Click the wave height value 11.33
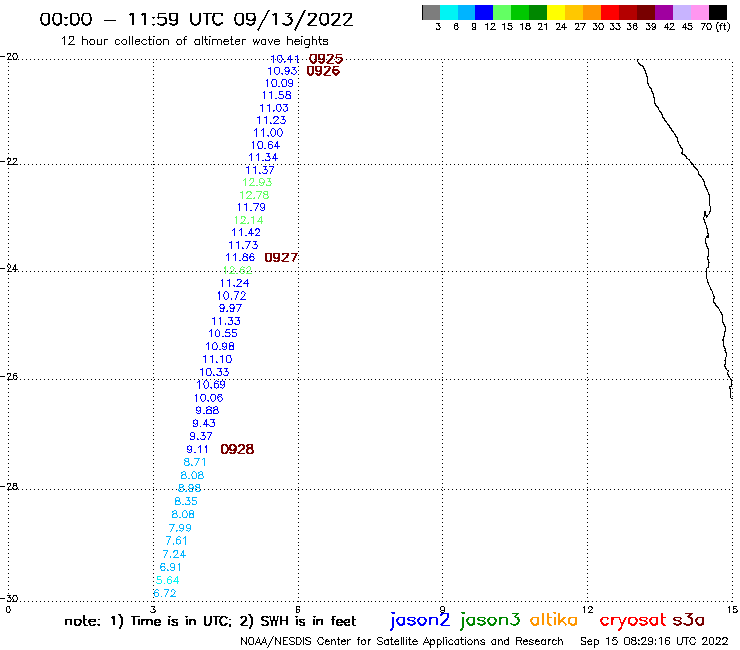The height and width of the screenshot is (650, 740). [x=226, y=321]
